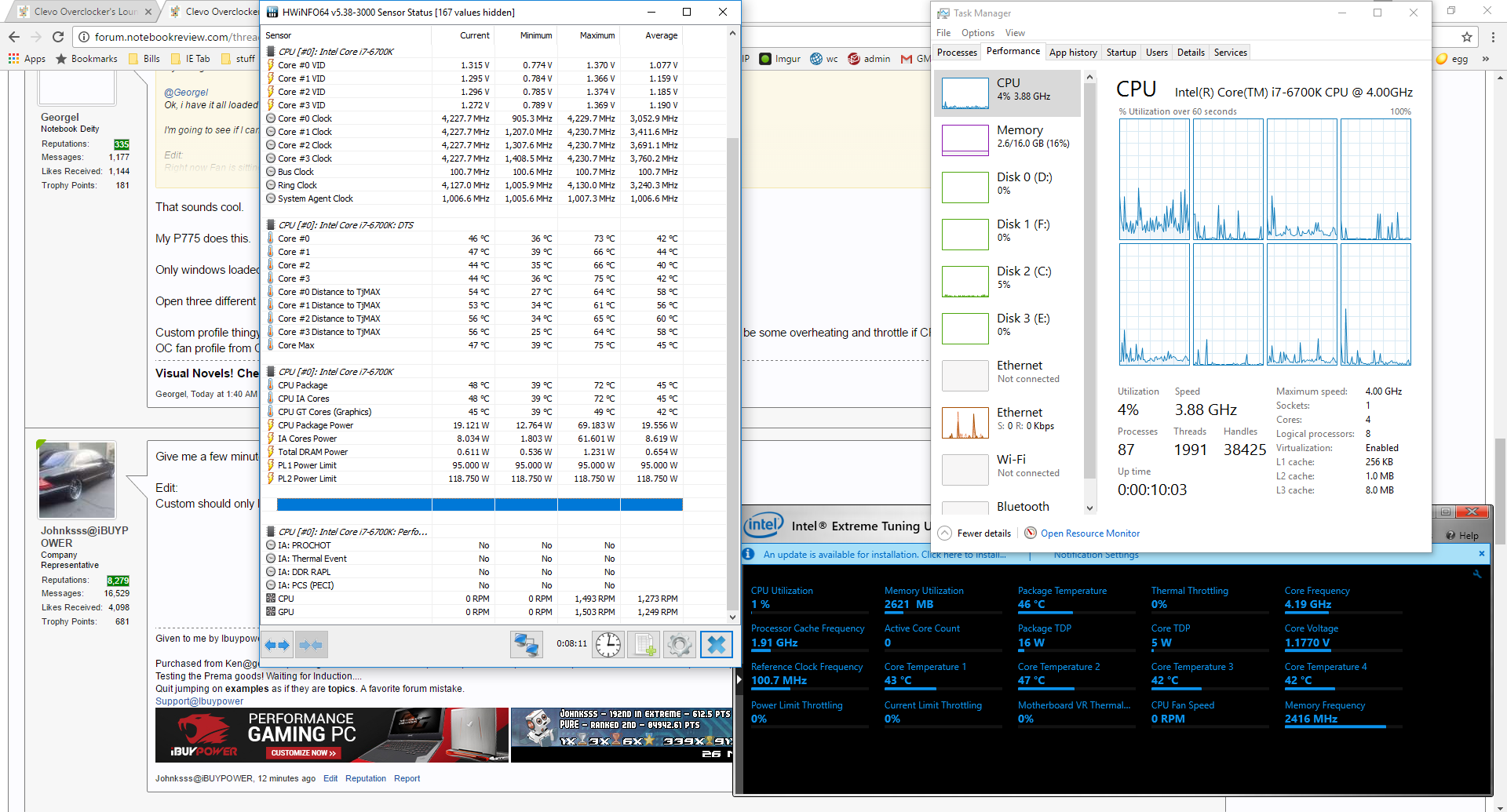1507x812 pixels.
Task: Click the HWiNFO Current column header
Action: (x=463, y=35)
